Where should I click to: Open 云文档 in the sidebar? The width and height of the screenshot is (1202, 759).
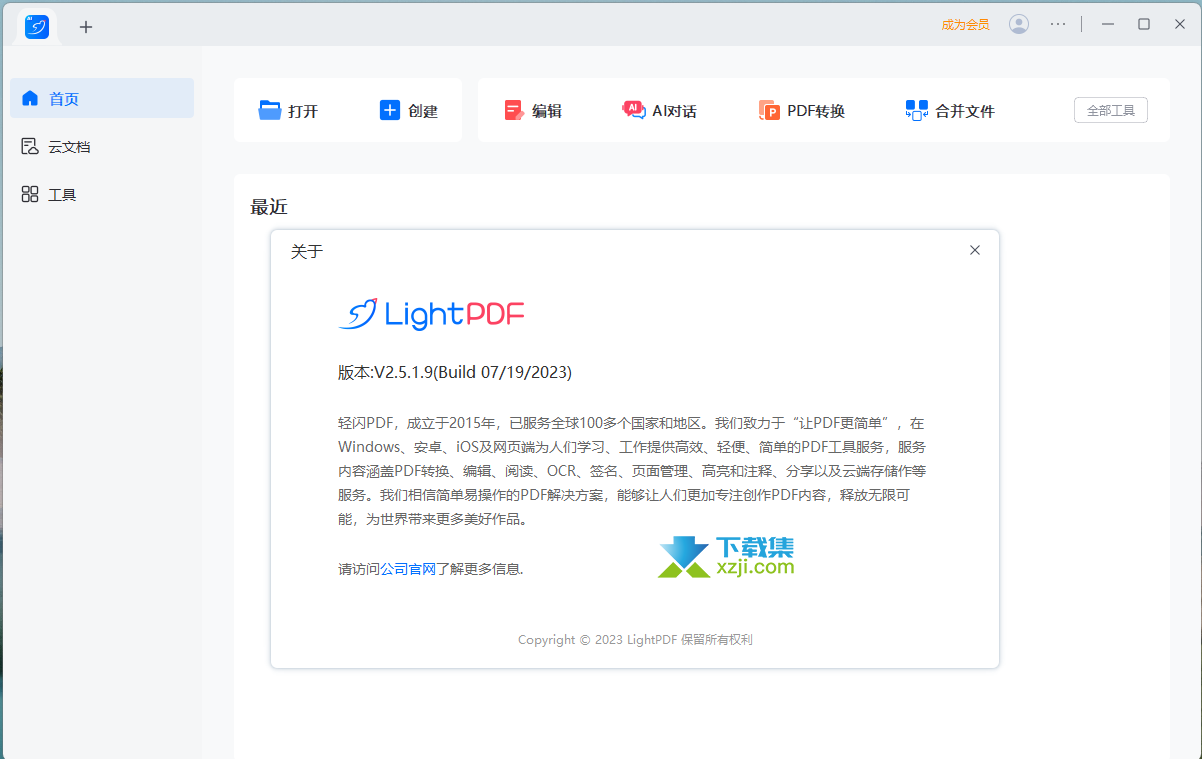point(102,146)
